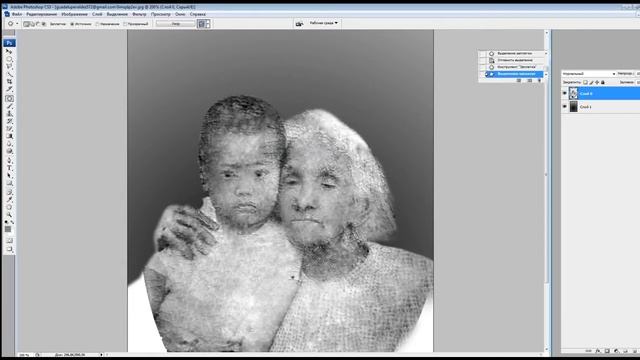Toggle Quick Mask mode in toolbox

(9, 241)
